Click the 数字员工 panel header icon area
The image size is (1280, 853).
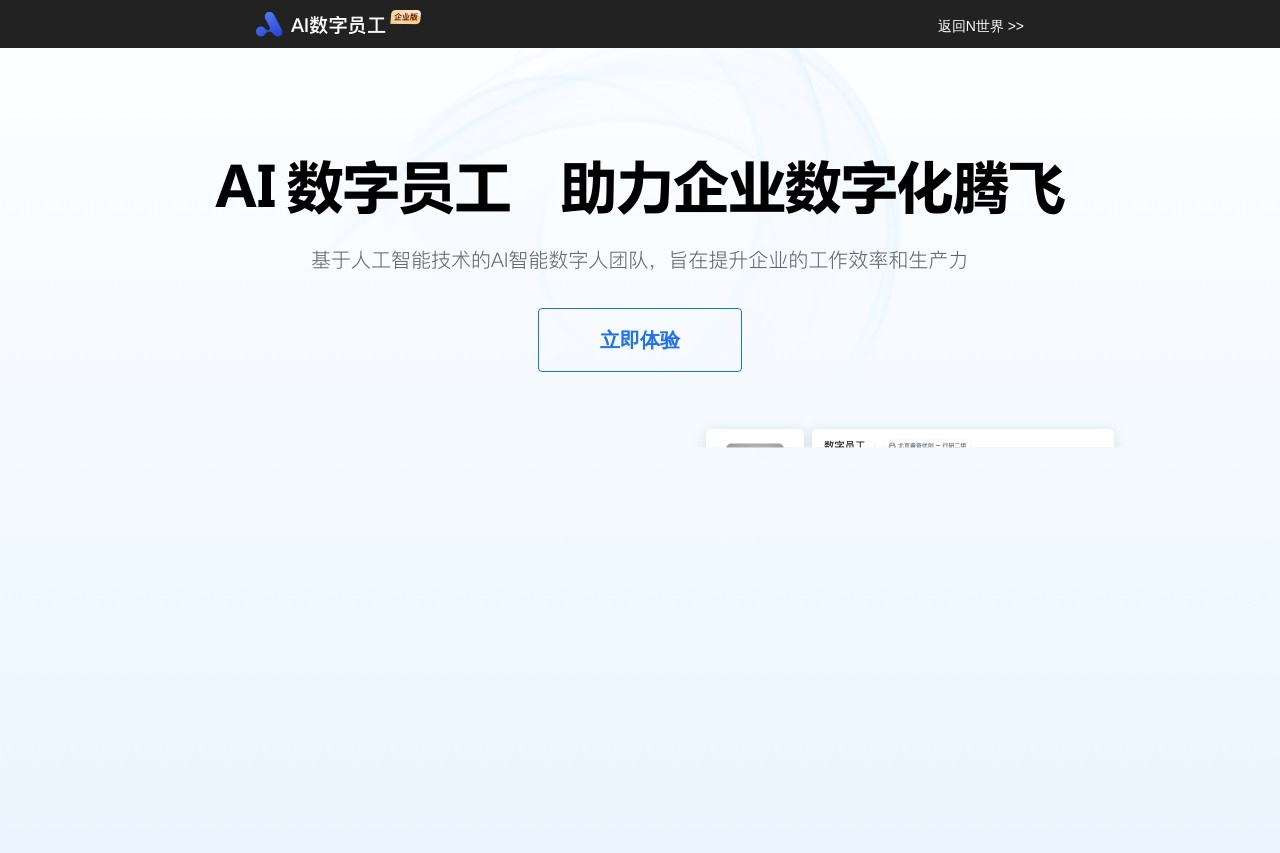[843, 445]
